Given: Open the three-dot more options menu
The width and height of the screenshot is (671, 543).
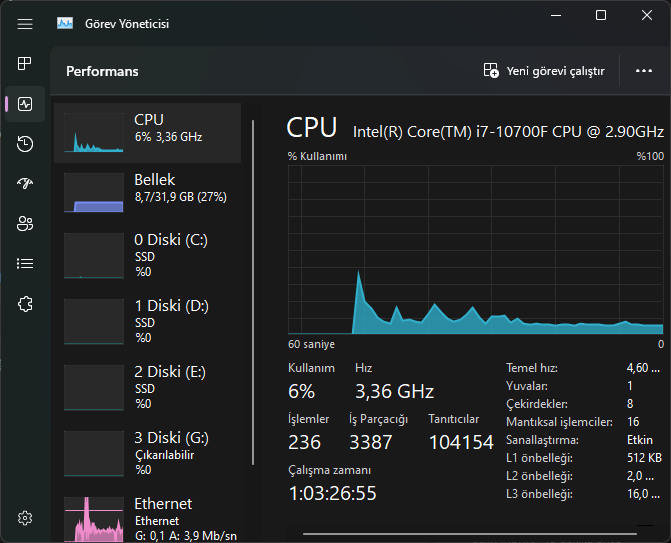Looking at the screenshot, I should pyautogui.click(x=643, y=71).
